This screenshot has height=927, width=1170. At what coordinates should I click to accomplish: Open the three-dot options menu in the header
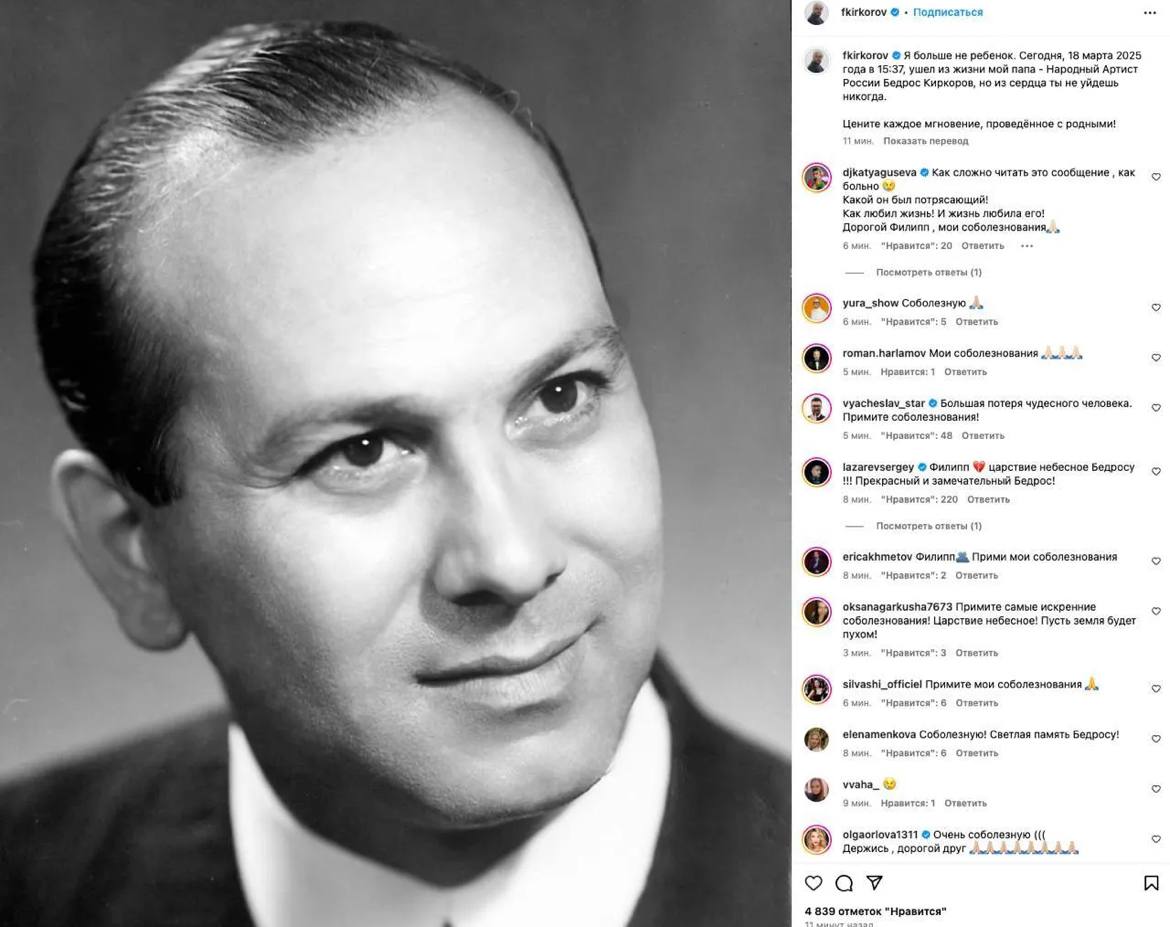[1150, 13]
